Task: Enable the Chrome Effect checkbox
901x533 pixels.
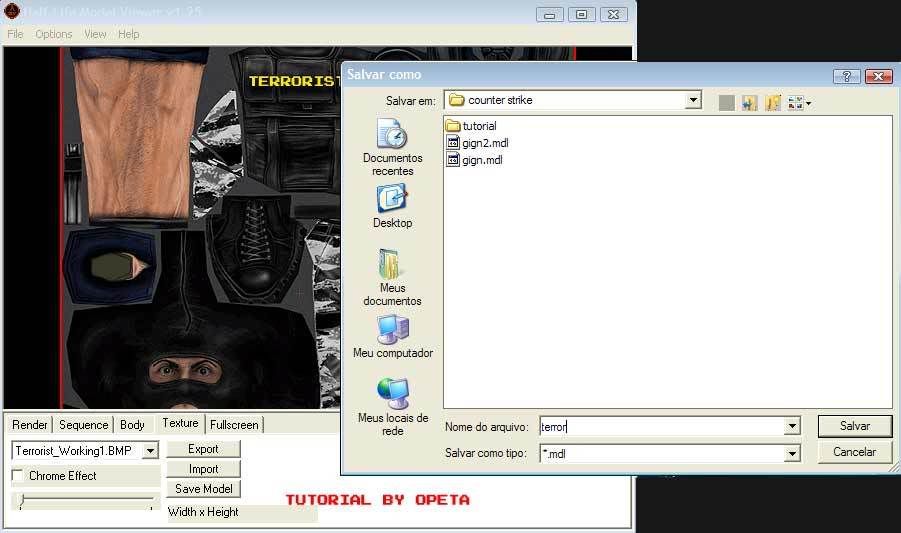Action: 17,475
